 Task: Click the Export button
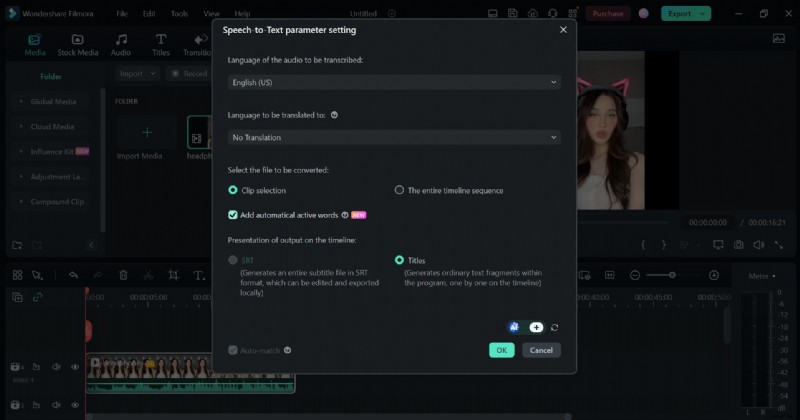coord(679,14)
